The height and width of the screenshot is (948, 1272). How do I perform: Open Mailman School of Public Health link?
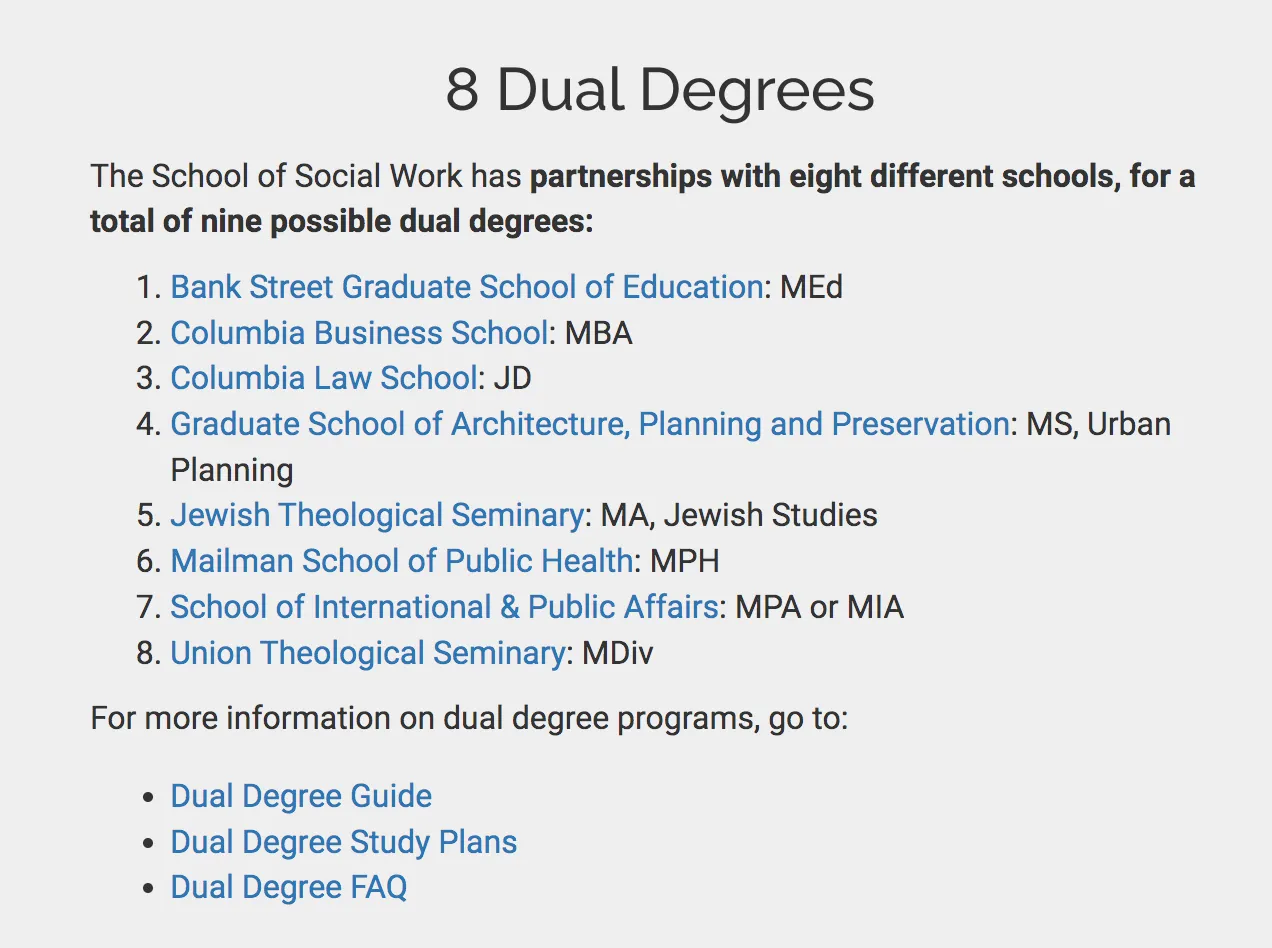401,561
